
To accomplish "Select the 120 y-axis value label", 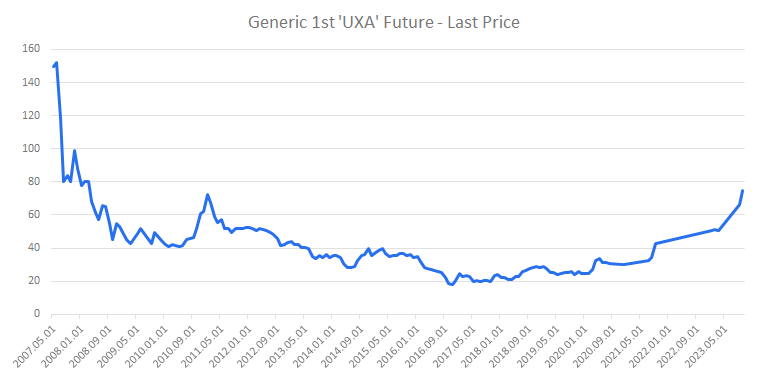I will click(x=31, y=115).
